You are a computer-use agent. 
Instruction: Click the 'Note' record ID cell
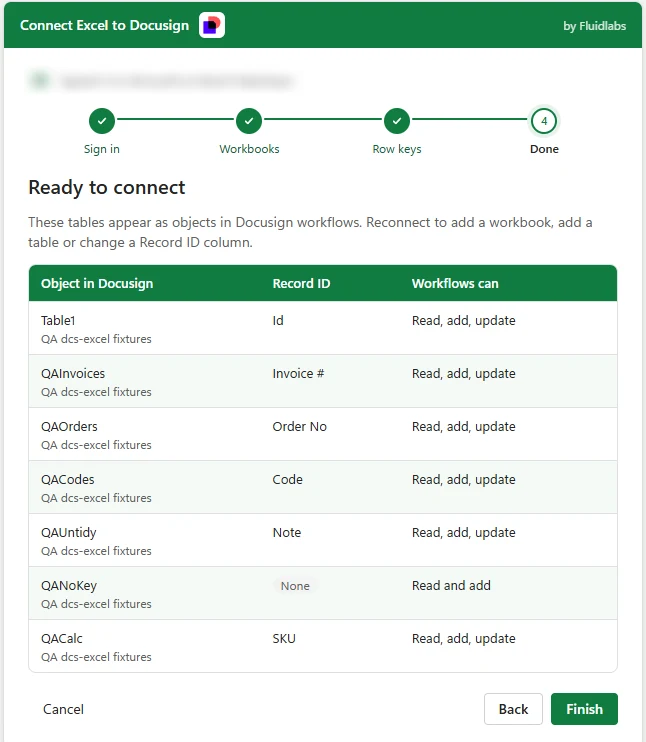[287, 532]
